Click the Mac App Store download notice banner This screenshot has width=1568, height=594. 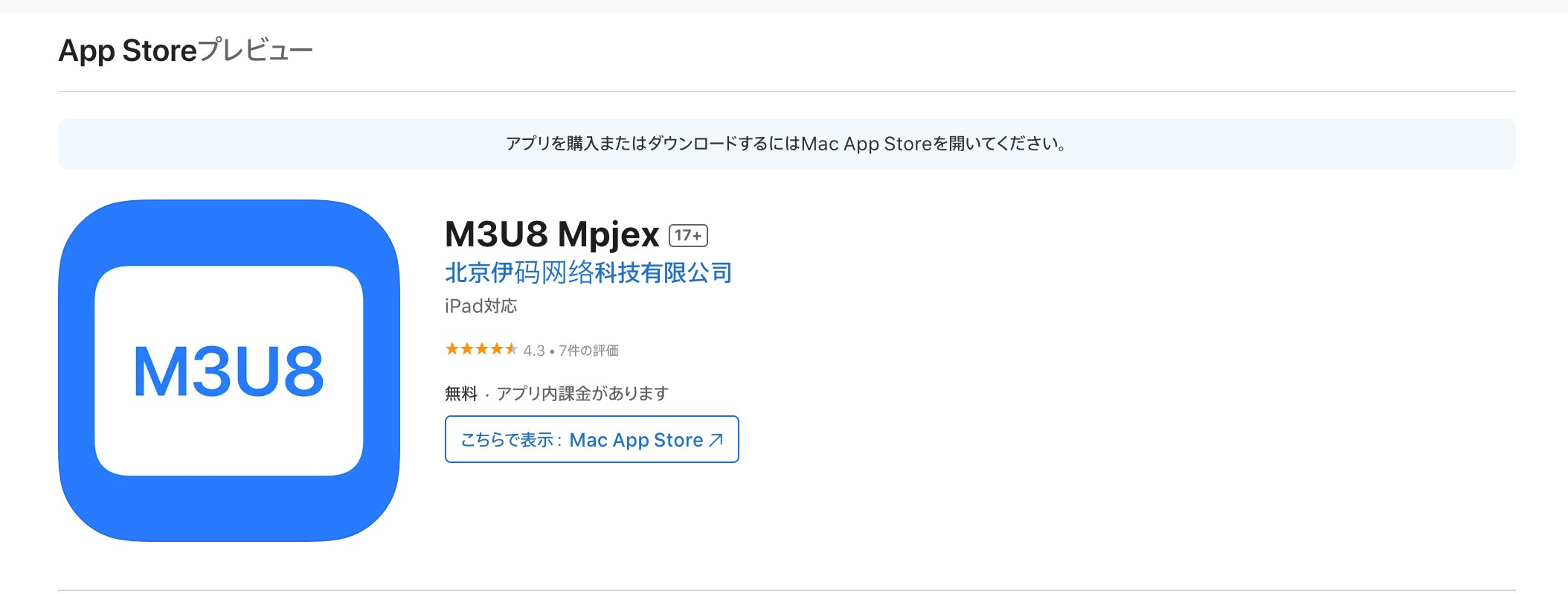coord(787,144)
